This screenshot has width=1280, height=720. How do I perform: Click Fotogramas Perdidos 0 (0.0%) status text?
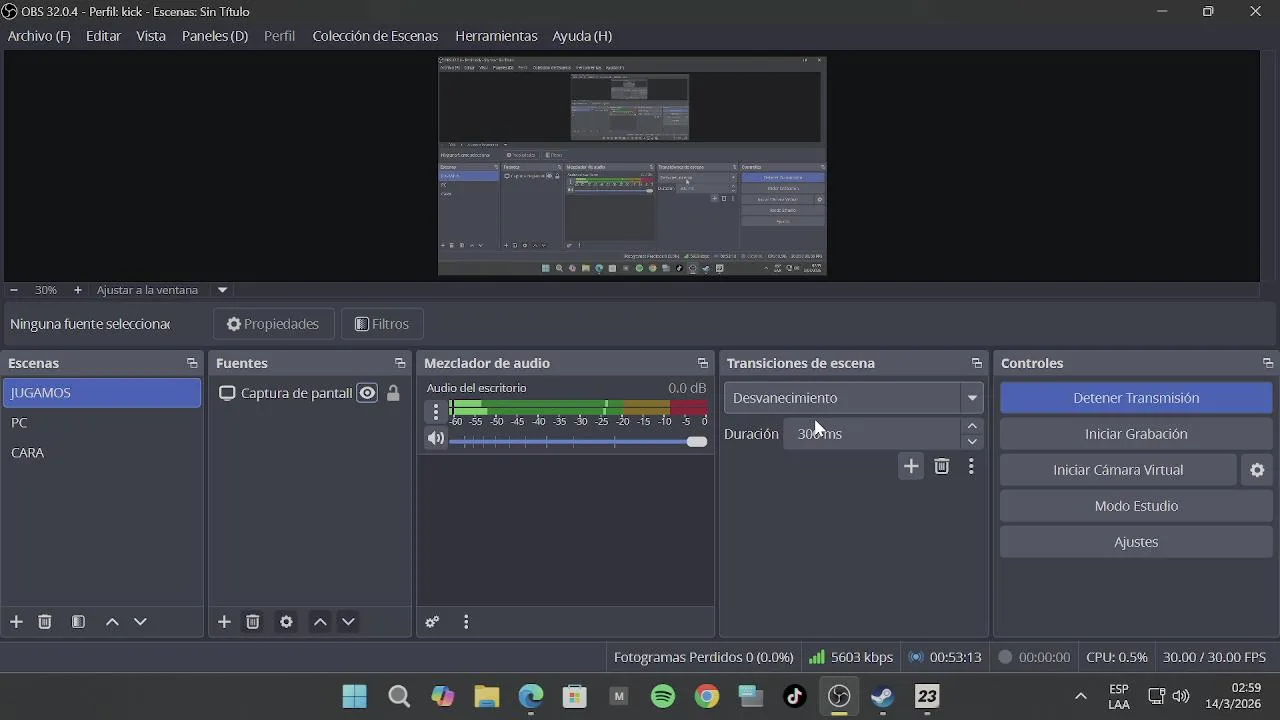703,657
